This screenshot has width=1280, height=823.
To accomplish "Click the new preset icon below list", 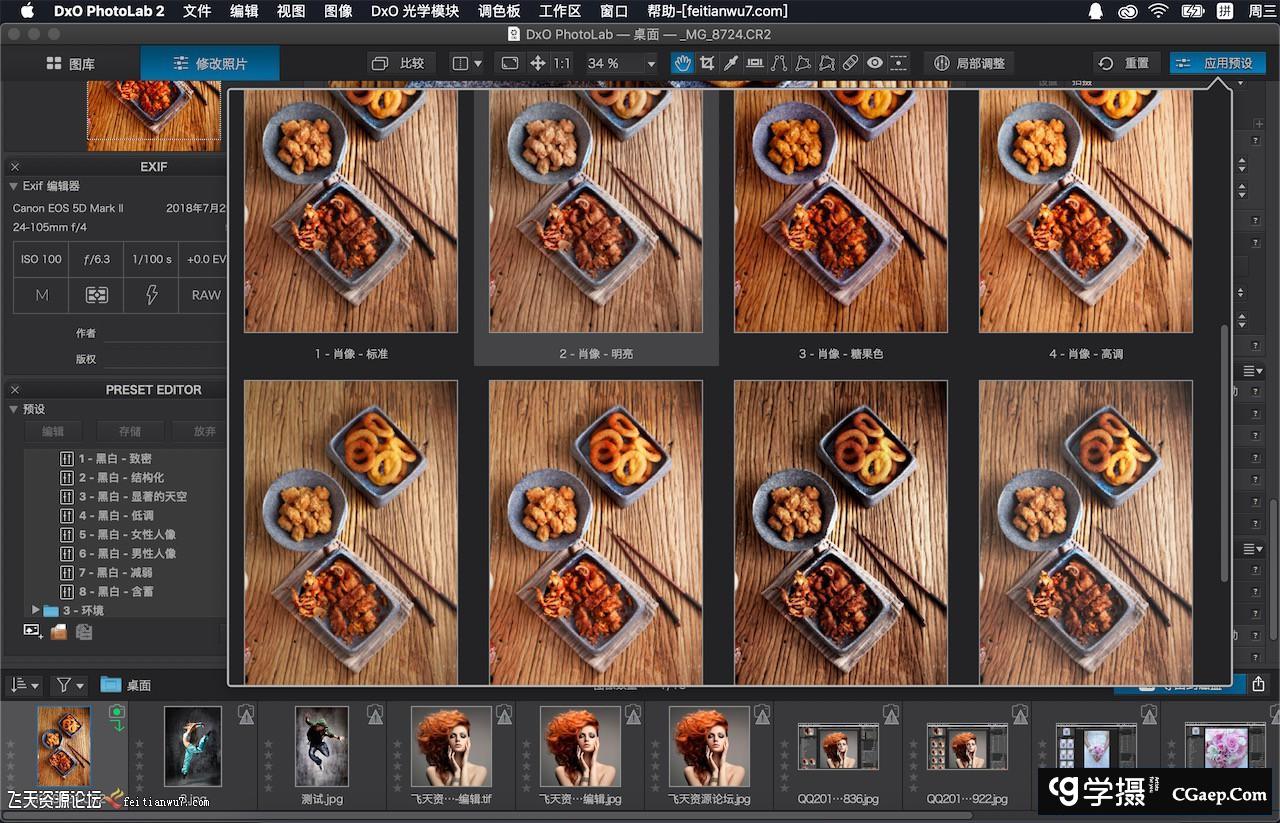I will pos(33,631).
